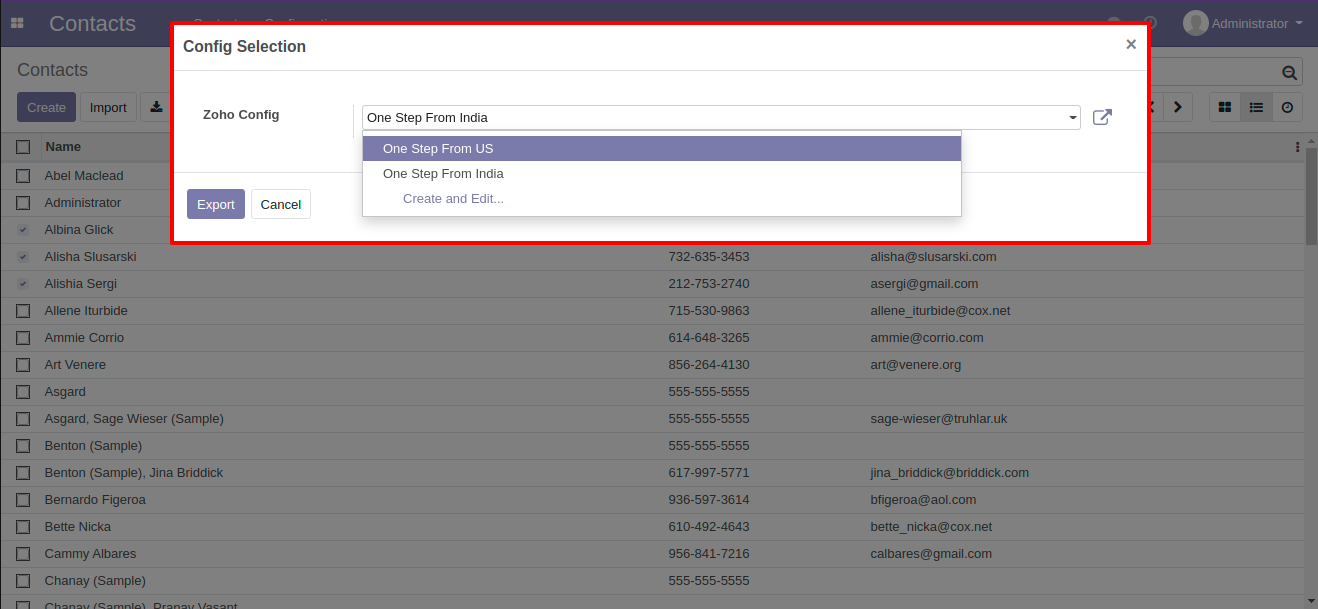Viewport: 1318px width, 609px height.
Task: Click phone number 936-597-3614
Action: point(709,500)
